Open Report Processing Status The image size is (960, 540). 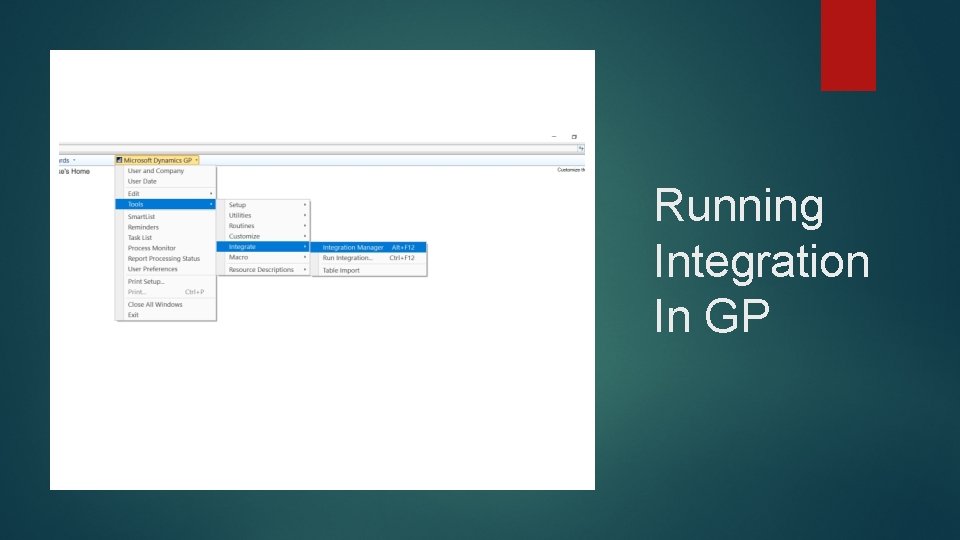(166, 258)
